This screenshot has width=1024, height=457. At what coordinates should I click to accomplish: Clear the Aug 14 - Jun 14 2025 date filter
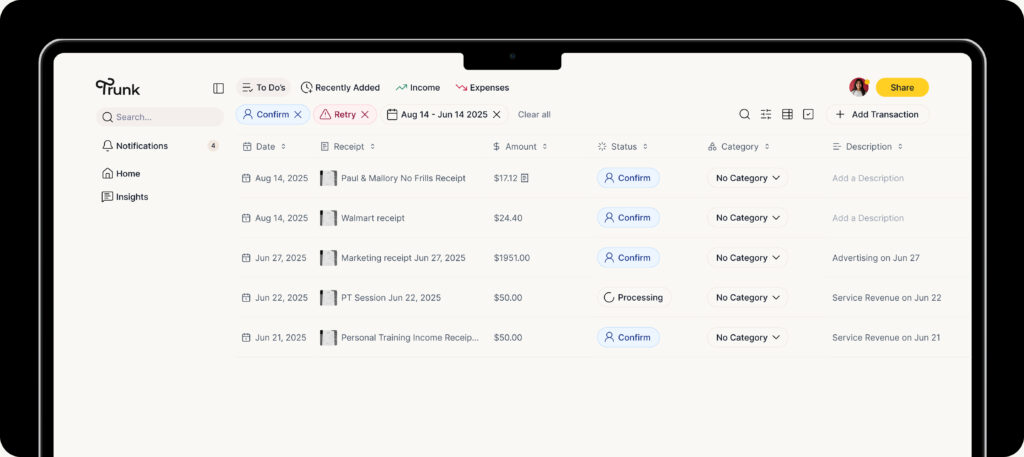pos(496,115)
